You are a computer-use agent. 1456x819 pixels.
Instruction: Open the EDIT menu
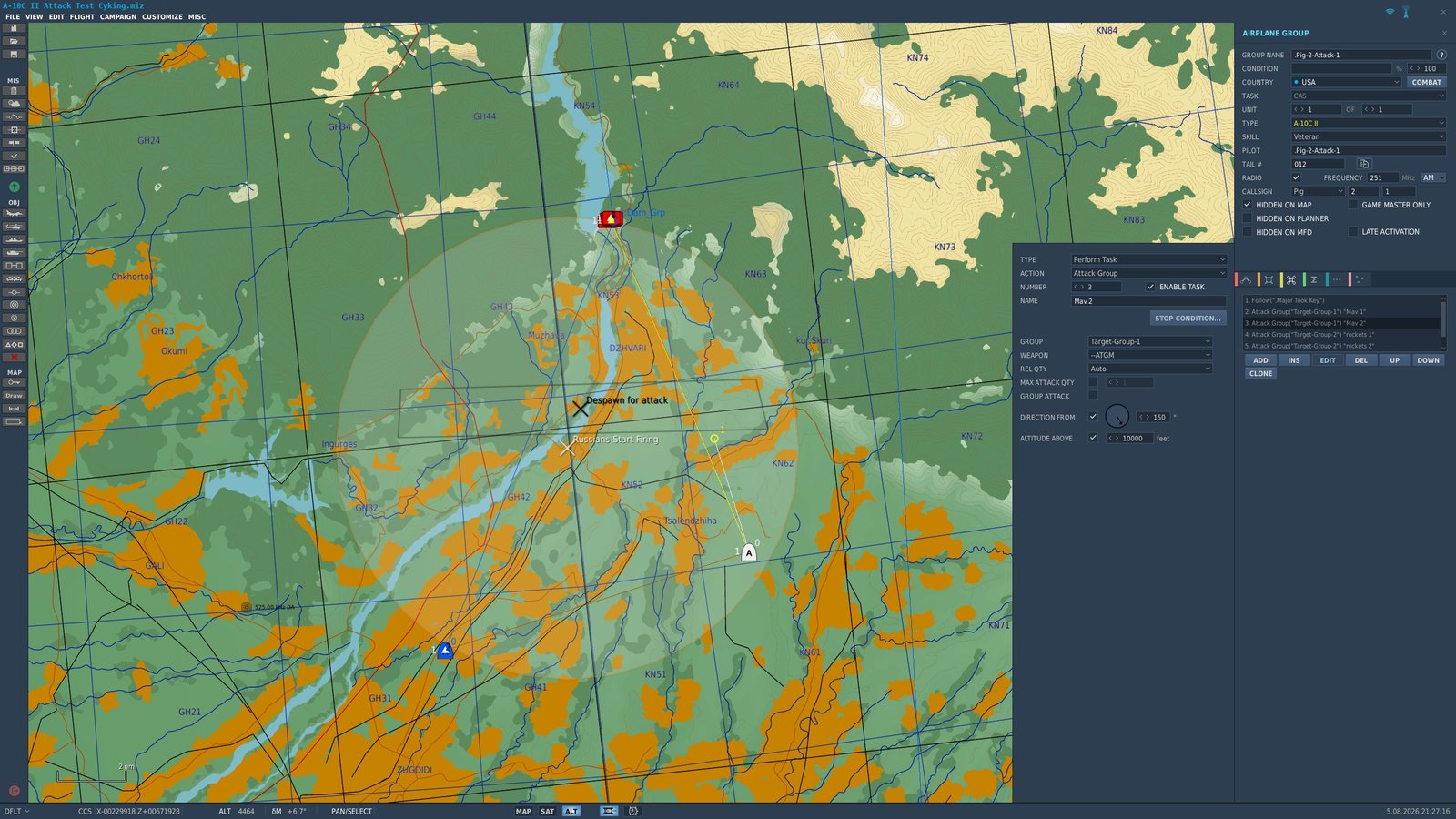[56, 16]
